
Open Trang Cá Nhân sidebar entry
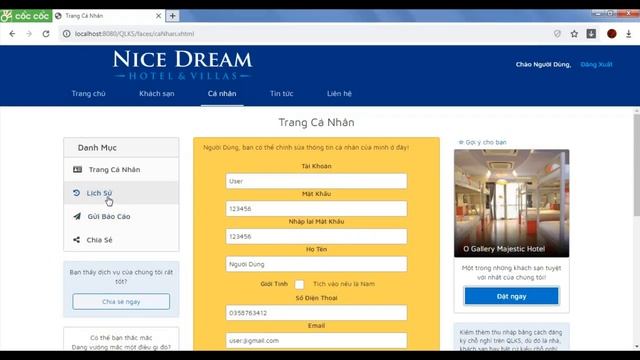point(121,169)
